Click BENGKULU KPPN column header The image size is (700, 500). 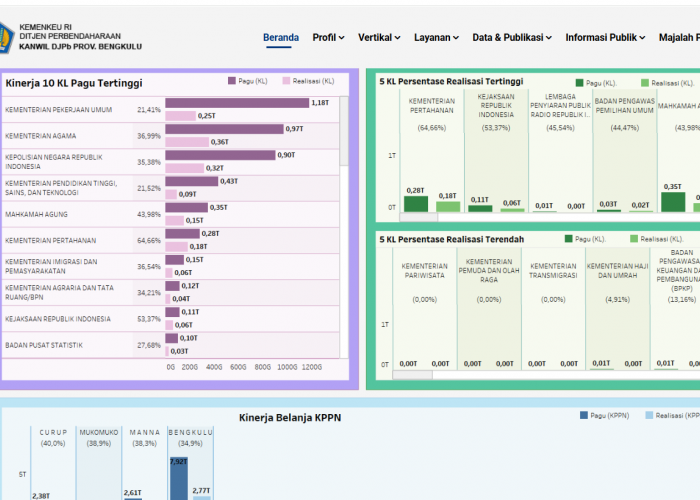(191, 433)
